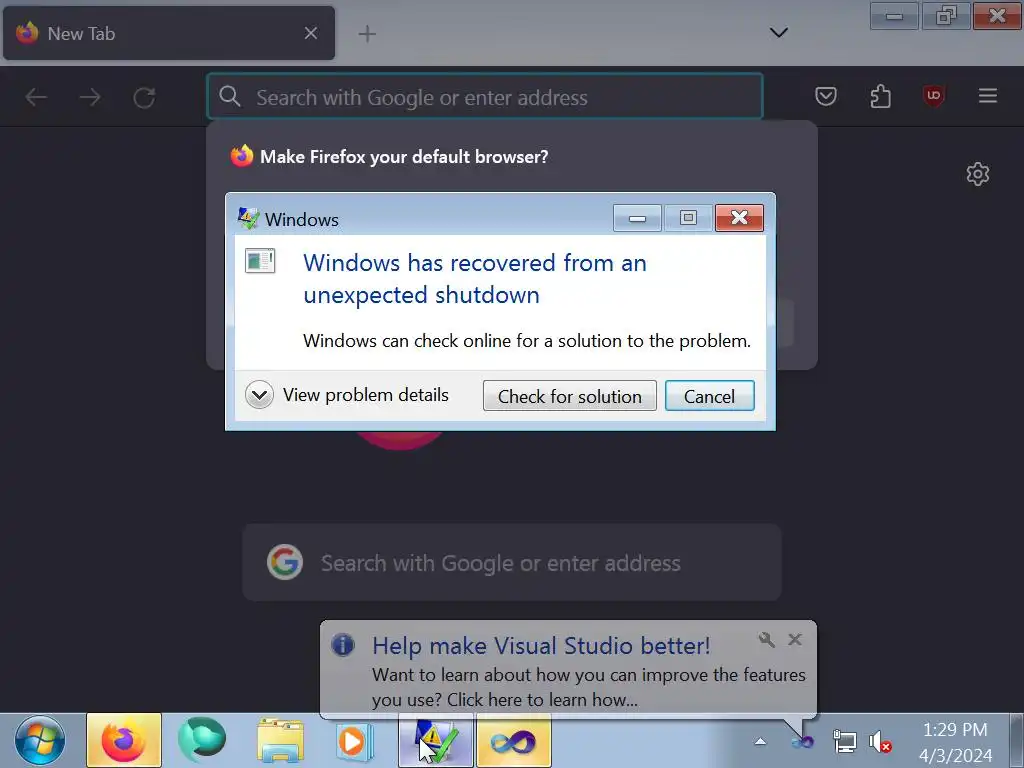Click the Visual Studio balloon title
This screenshot has width=1024, height=768.
[541, 645]
